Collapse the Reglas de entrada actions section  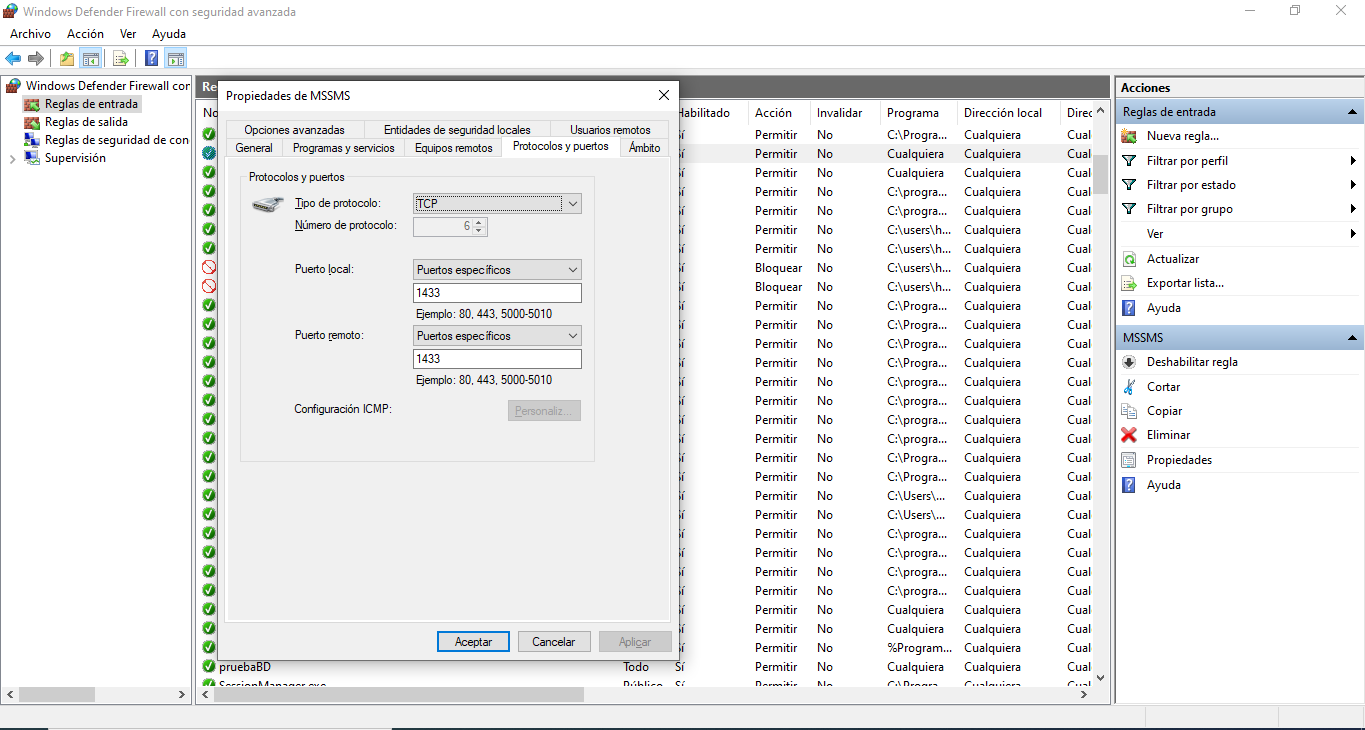(1352, 112)
